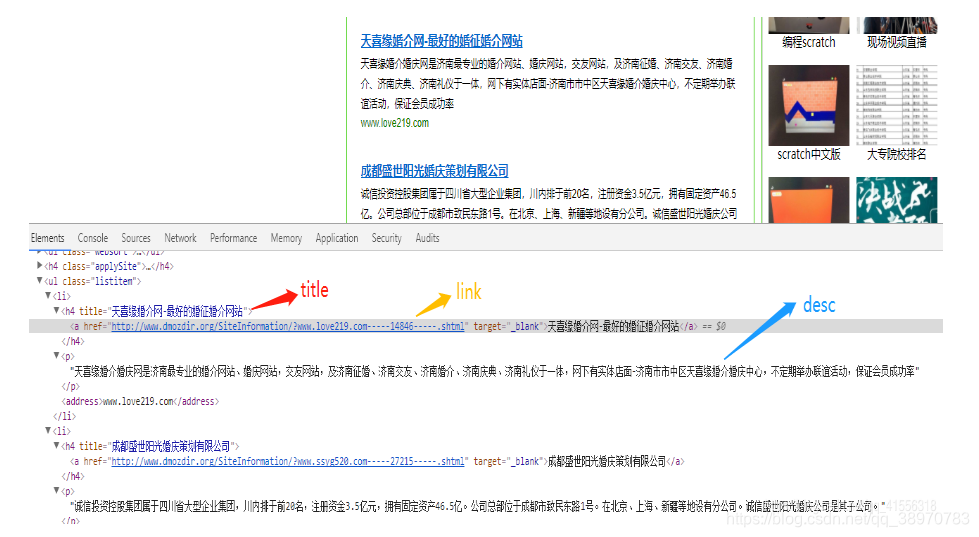Click the ssyg520.com href URL in DOM
This screenshot has width=979, height=537.
288,461
